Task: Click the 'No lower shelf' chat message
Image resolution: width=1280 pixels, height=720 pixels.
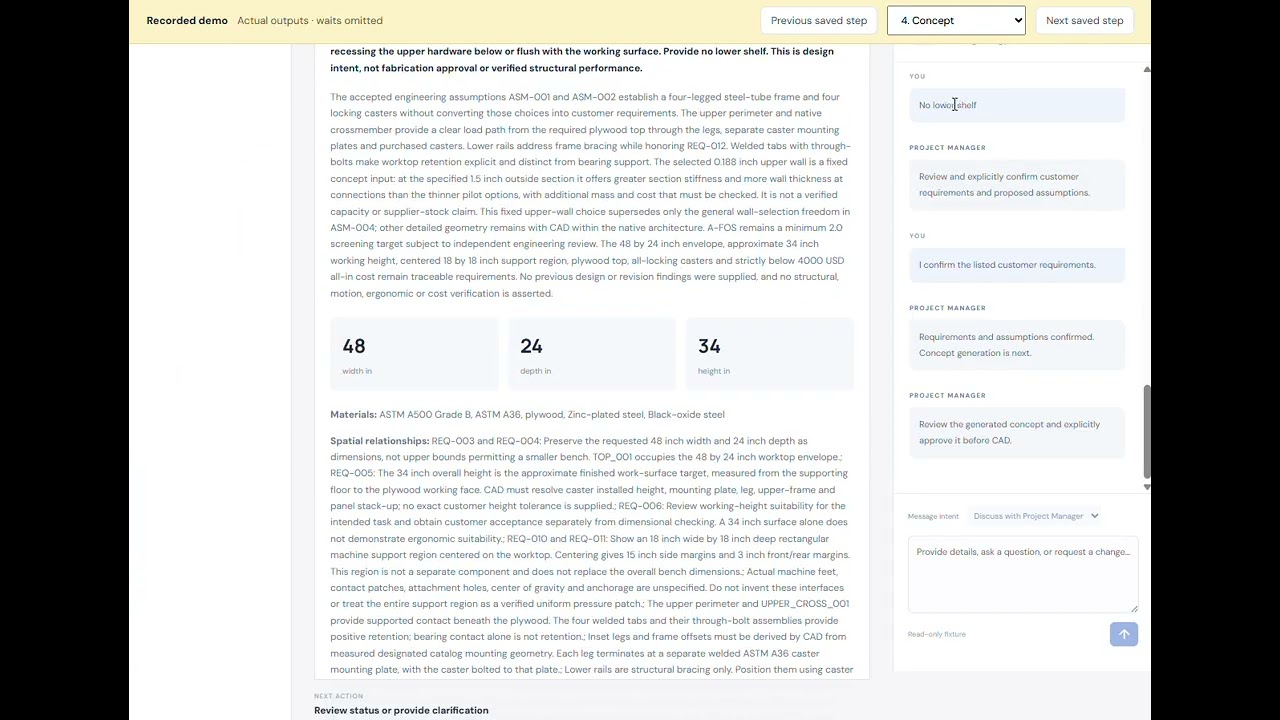Action: pyautogui.click(x=1017, y=105)
